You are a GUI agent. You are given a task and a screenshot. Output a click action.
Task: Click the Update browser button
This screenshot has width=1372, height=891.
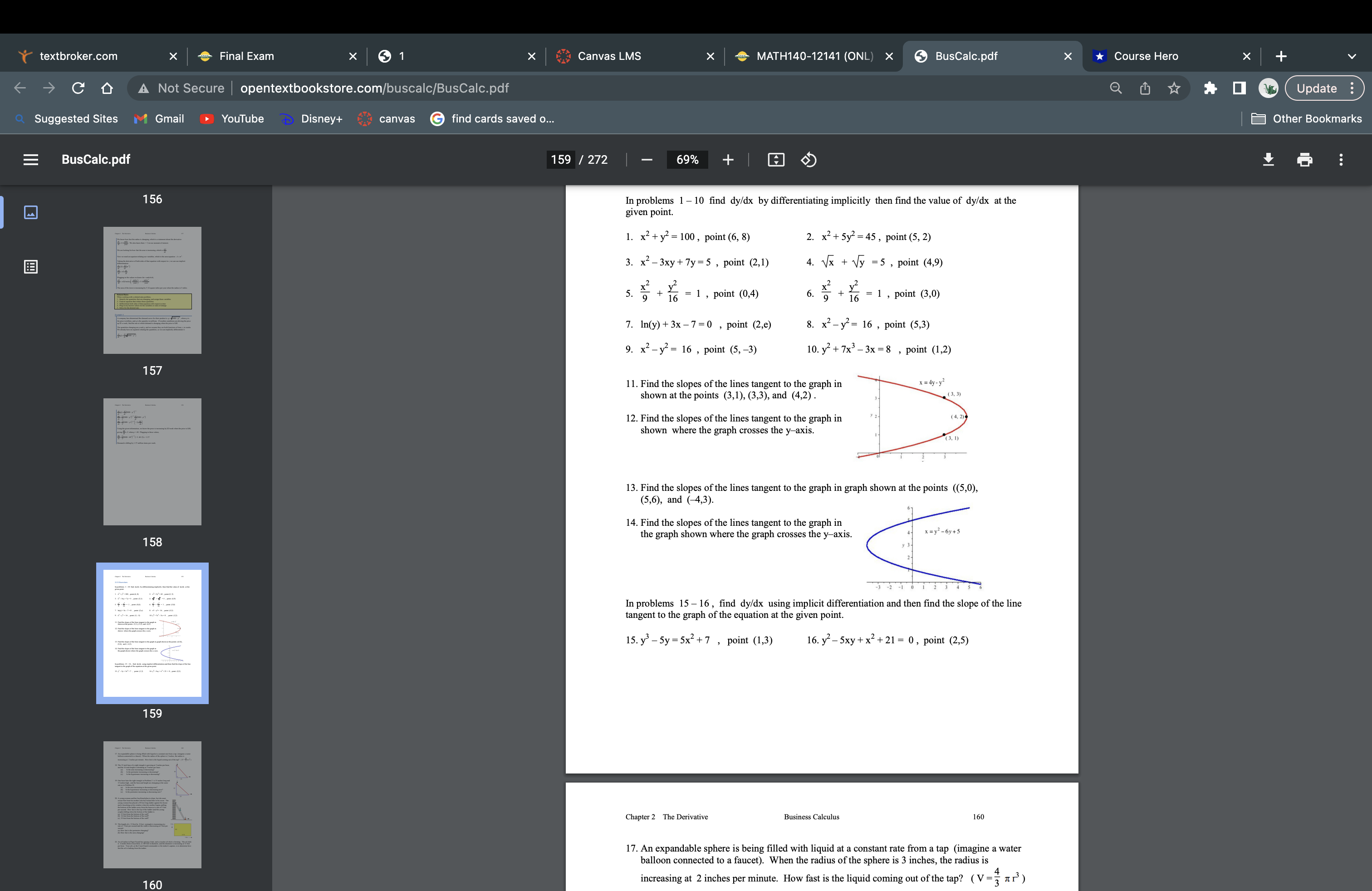[1318, 88]
